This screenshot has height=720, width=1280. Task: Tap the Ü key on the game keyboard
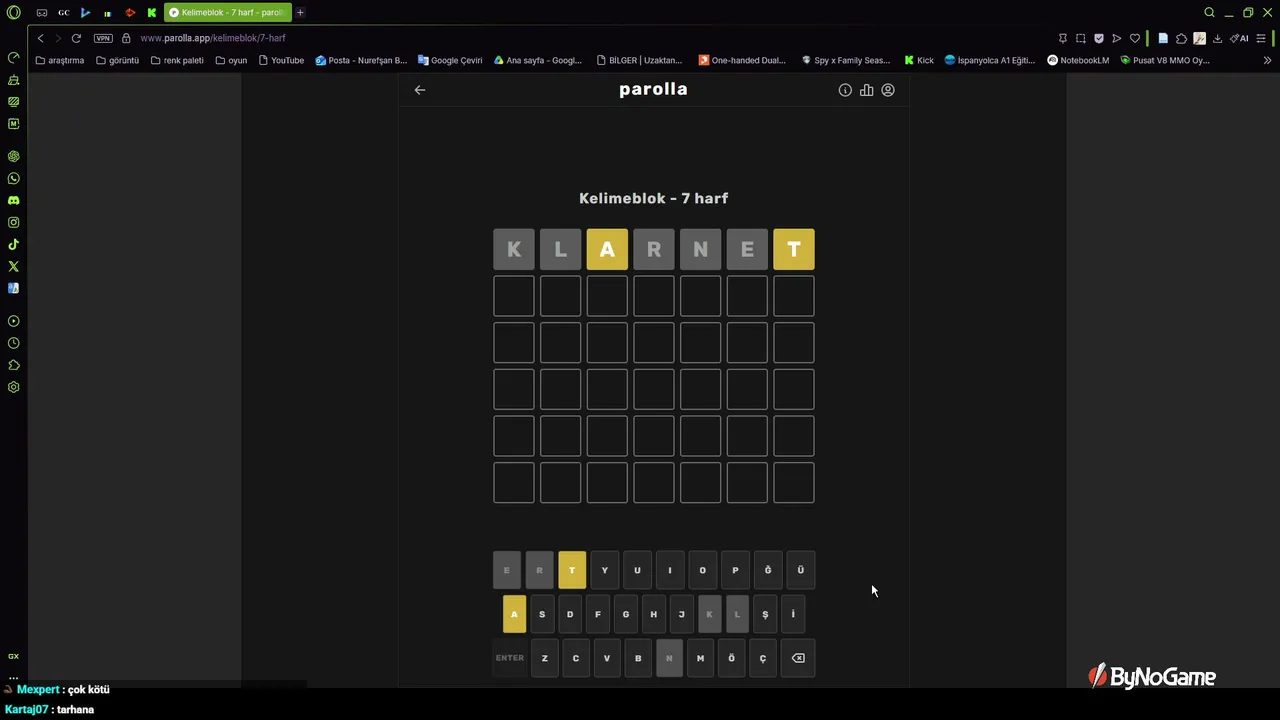click(800, 570)
